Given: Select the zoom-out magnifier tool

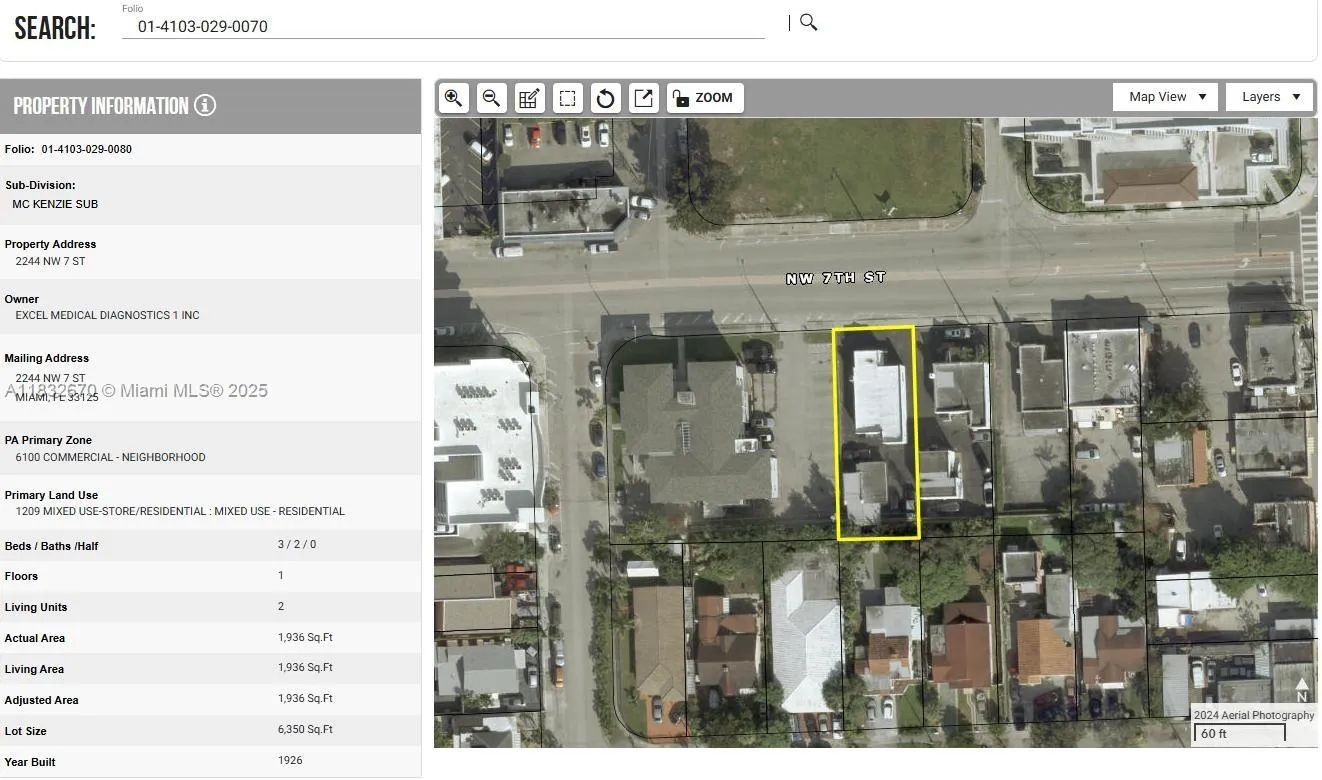Looking at the screenshot, I should (x=491, y=97).
